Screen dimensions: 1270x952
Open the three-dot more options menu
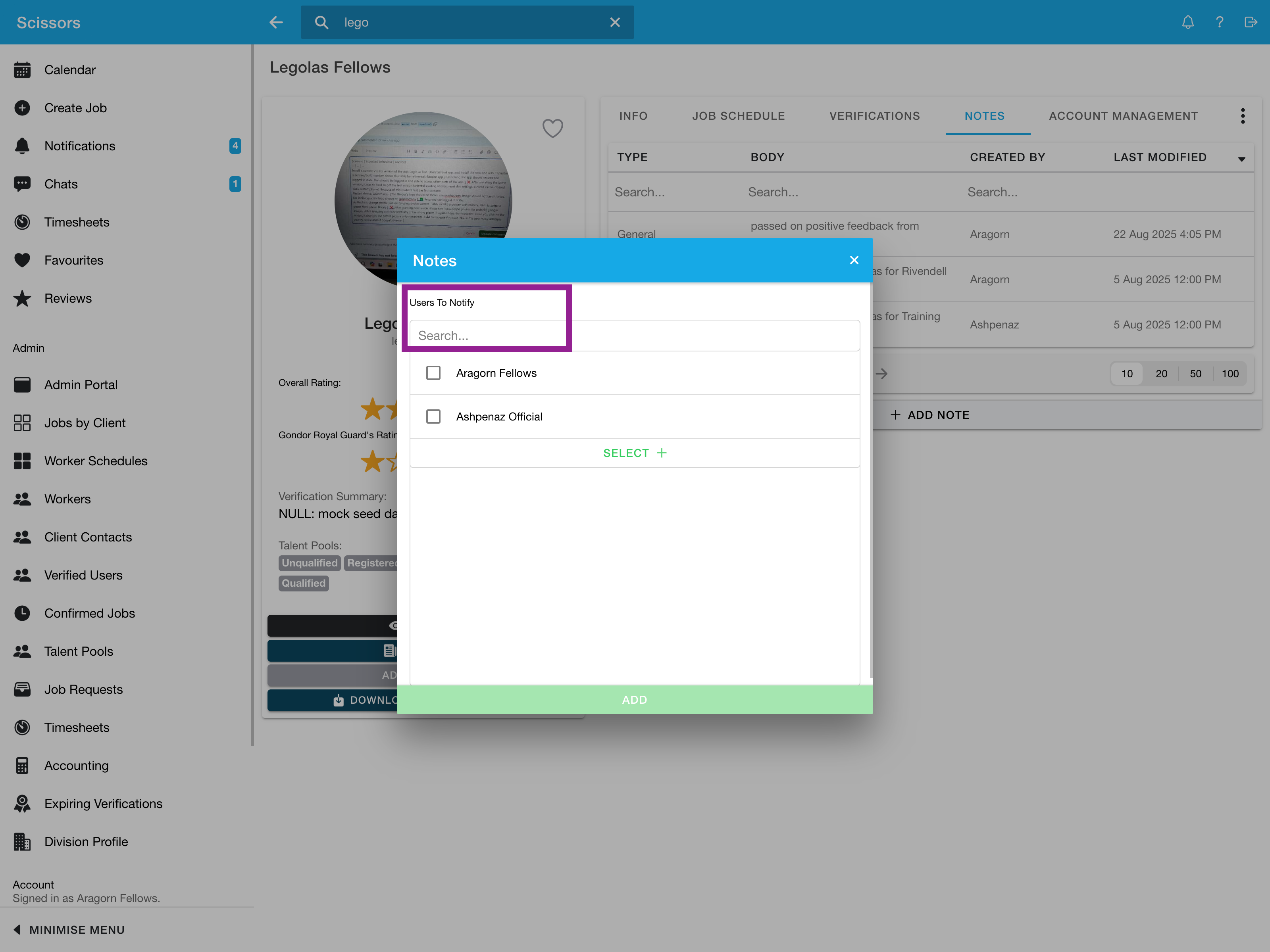1243,116
